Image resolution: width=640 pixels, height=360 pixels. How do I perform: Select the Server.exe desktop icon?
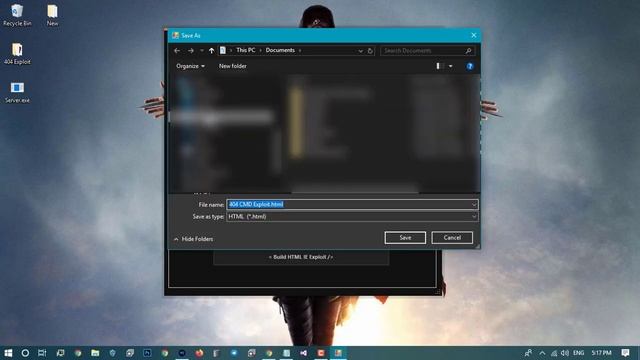(17, 92)
